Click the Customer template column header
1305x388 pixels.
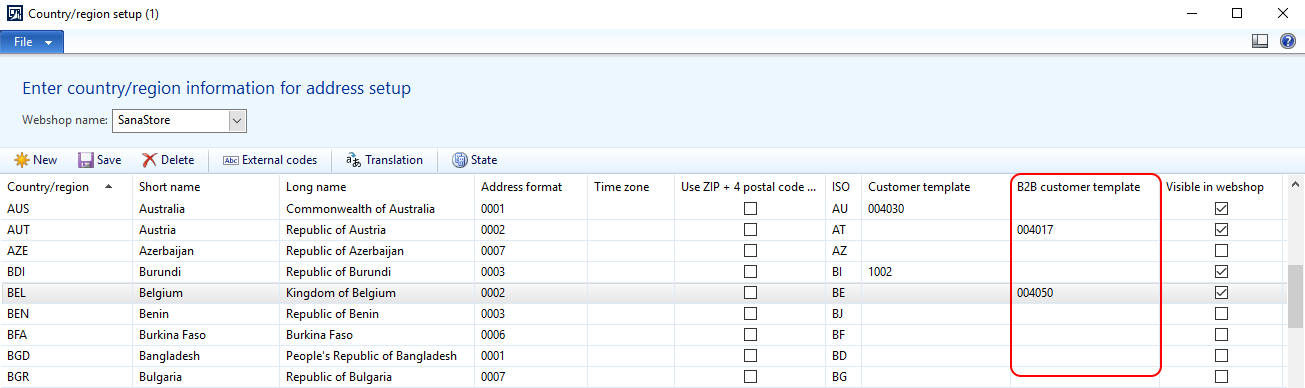[x=935, y=187]
